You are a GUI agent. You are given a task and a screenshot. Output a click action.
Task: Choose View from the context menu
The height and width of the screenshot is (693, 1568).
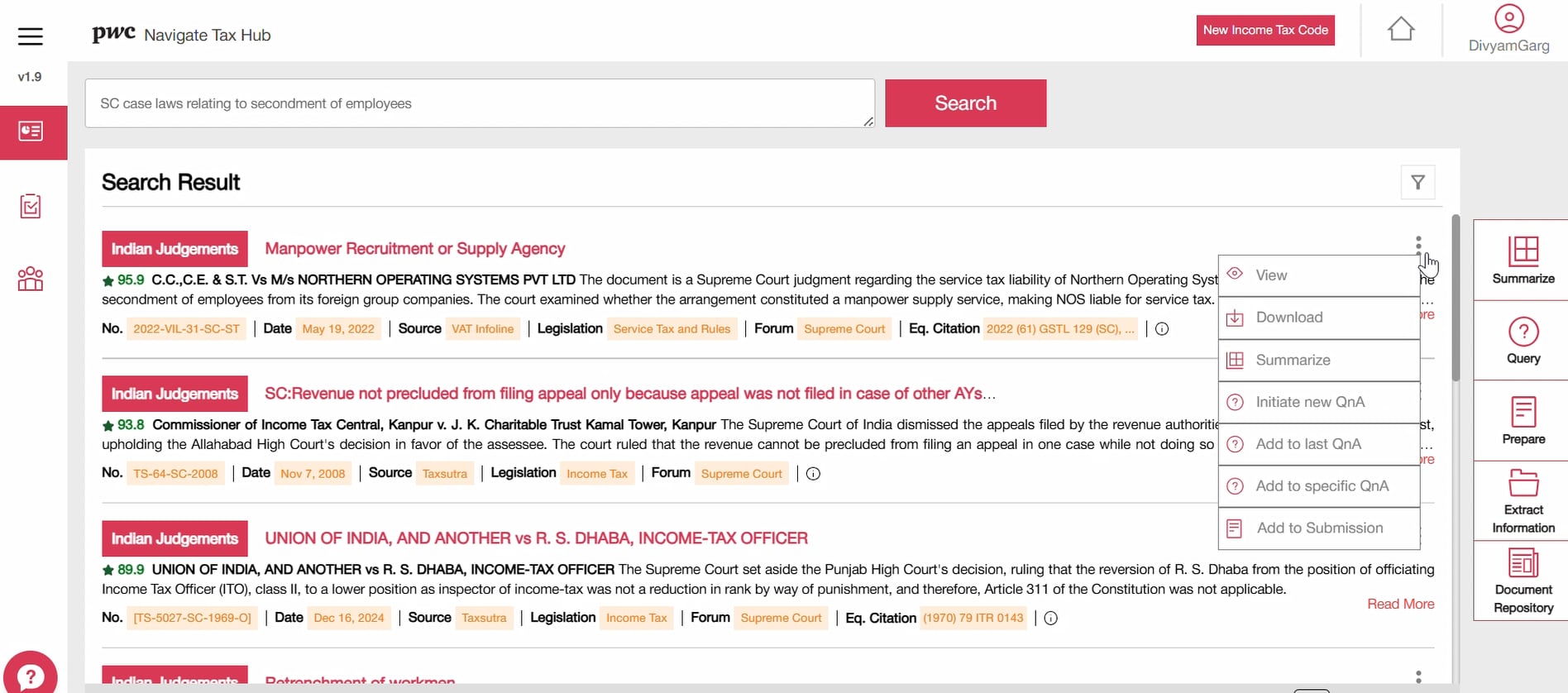(x=1319, y=275)
